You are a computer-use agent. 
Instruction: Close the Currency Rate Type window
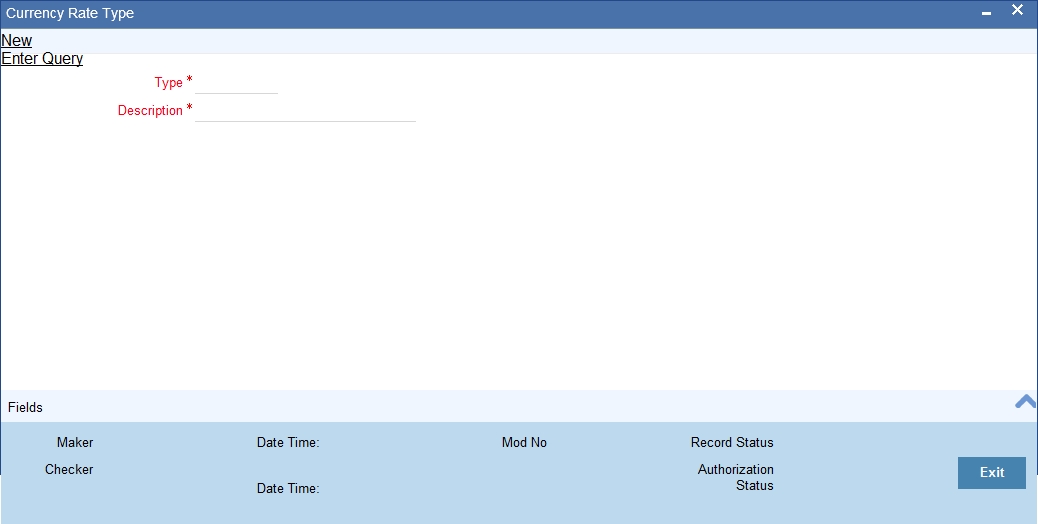[1017, 10]
